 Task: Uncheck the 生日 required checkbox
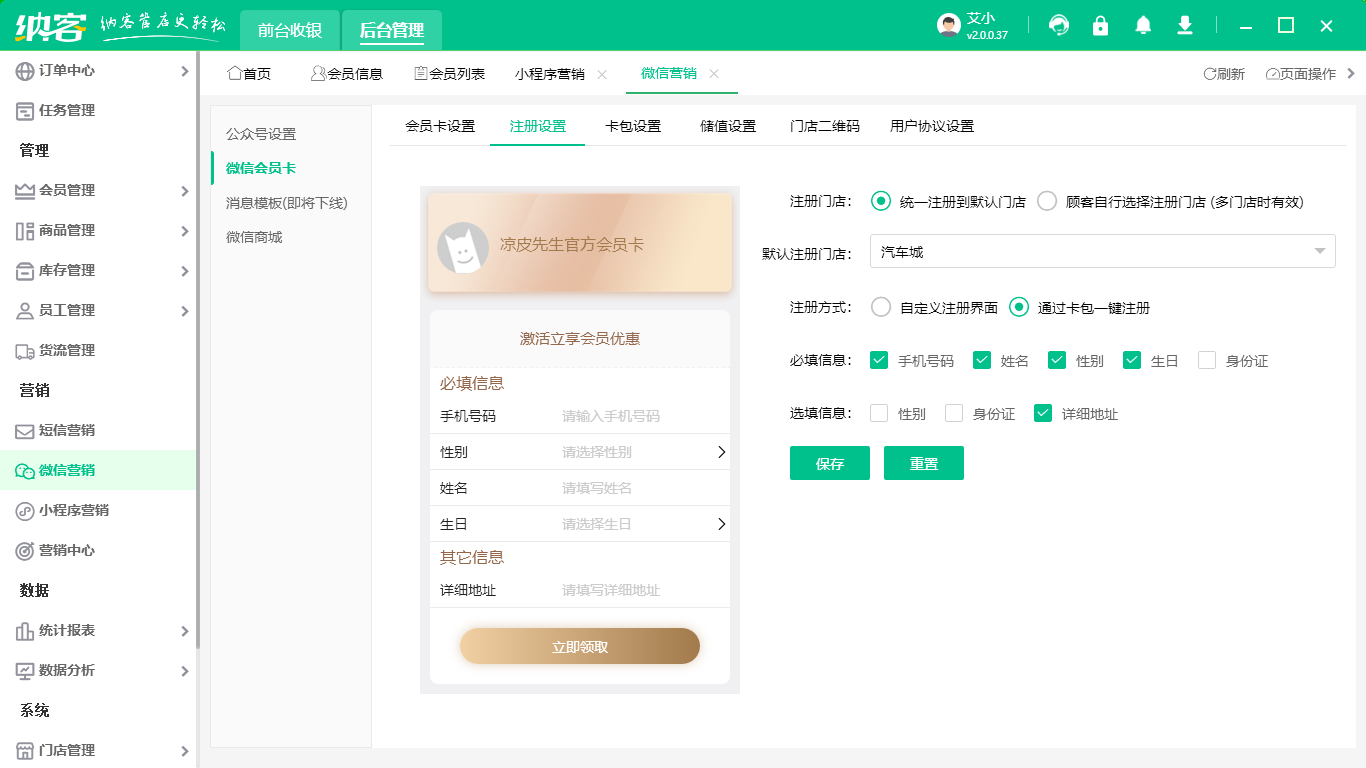pos(1132,360)
